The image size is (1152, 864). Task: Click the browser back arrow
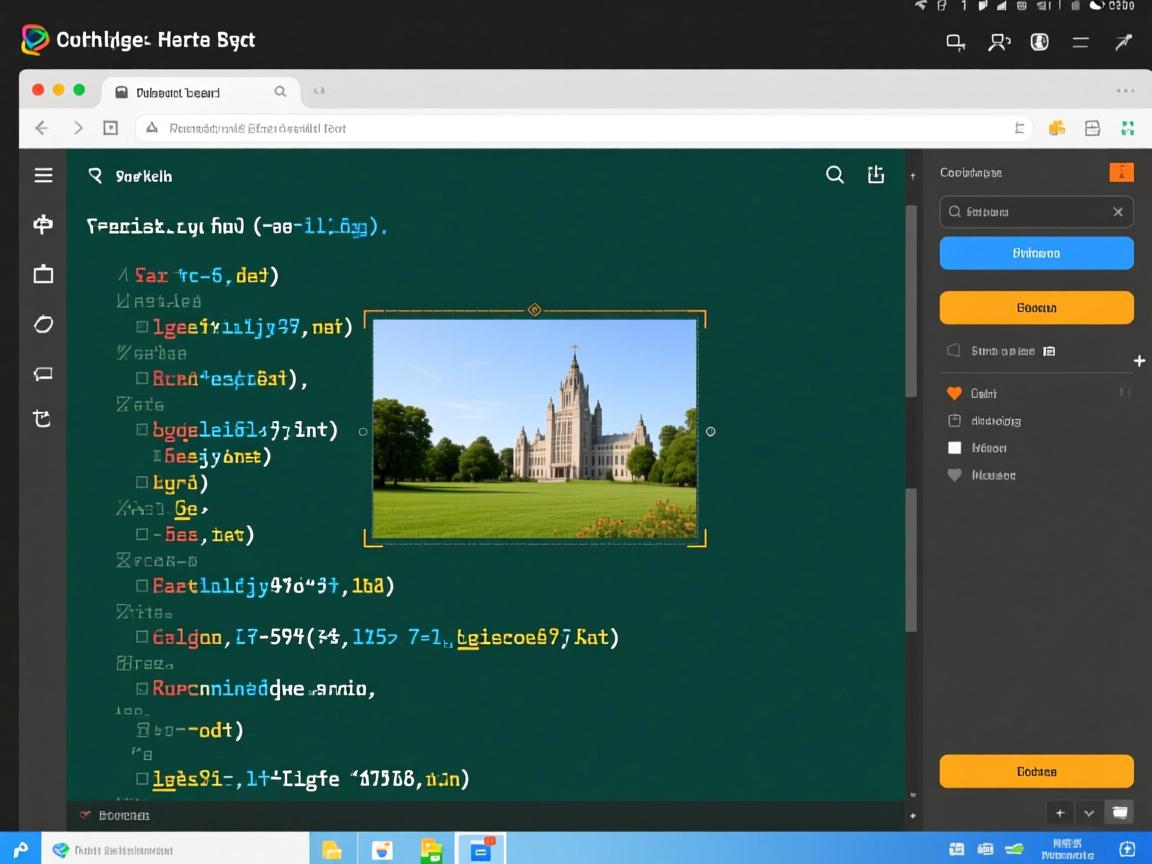coord(41,128)
